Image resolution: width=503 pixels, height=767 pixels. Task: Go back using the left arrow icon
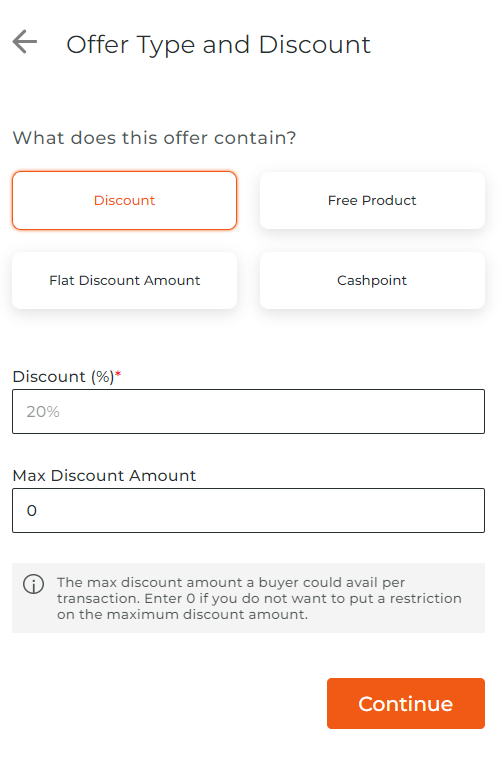24,42
